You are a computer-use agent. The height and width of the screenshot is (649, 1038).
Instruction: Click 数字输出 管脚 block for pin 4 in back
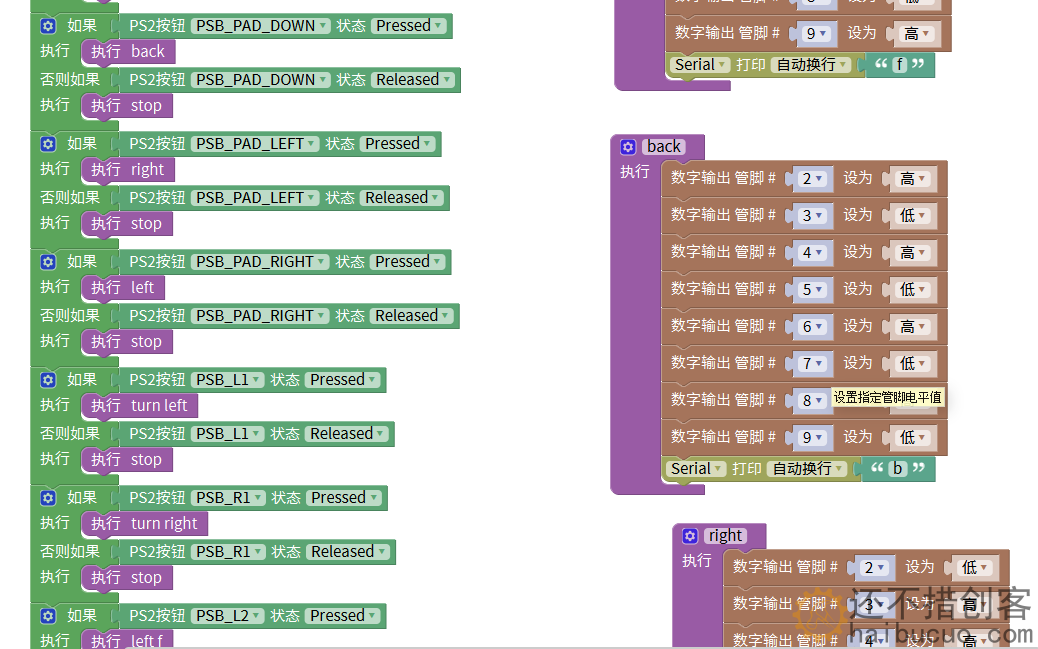[x=804, y=252]
